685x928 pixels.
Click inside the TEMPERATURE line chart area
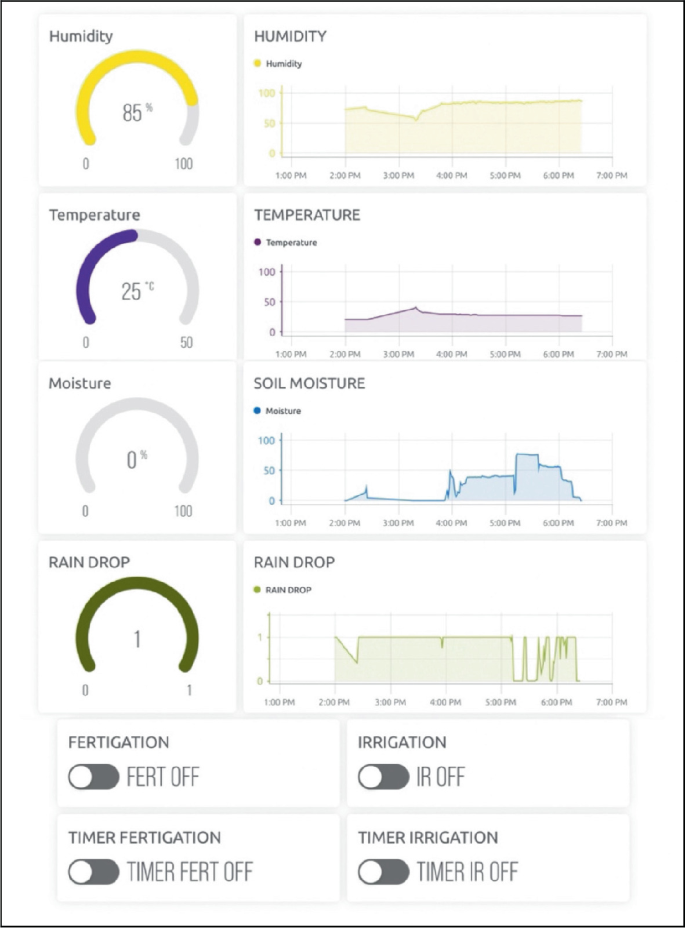pos(447,301)
